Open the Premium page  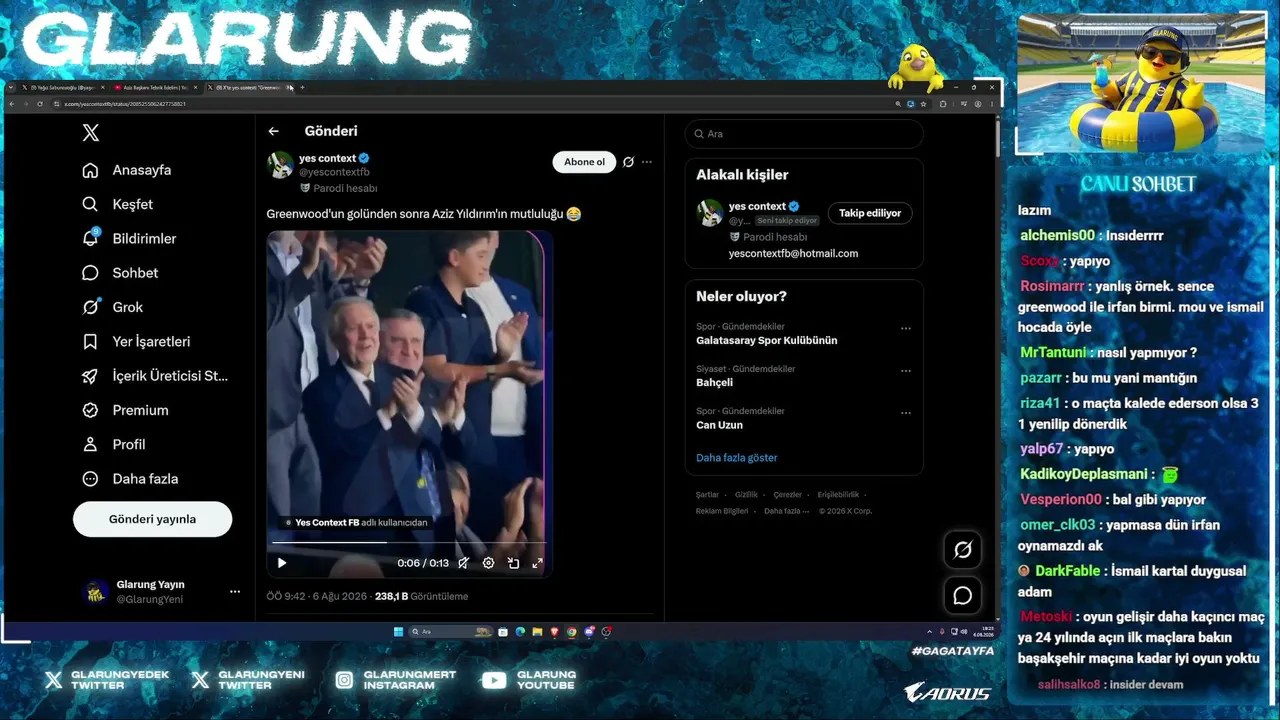click(125, 410)
